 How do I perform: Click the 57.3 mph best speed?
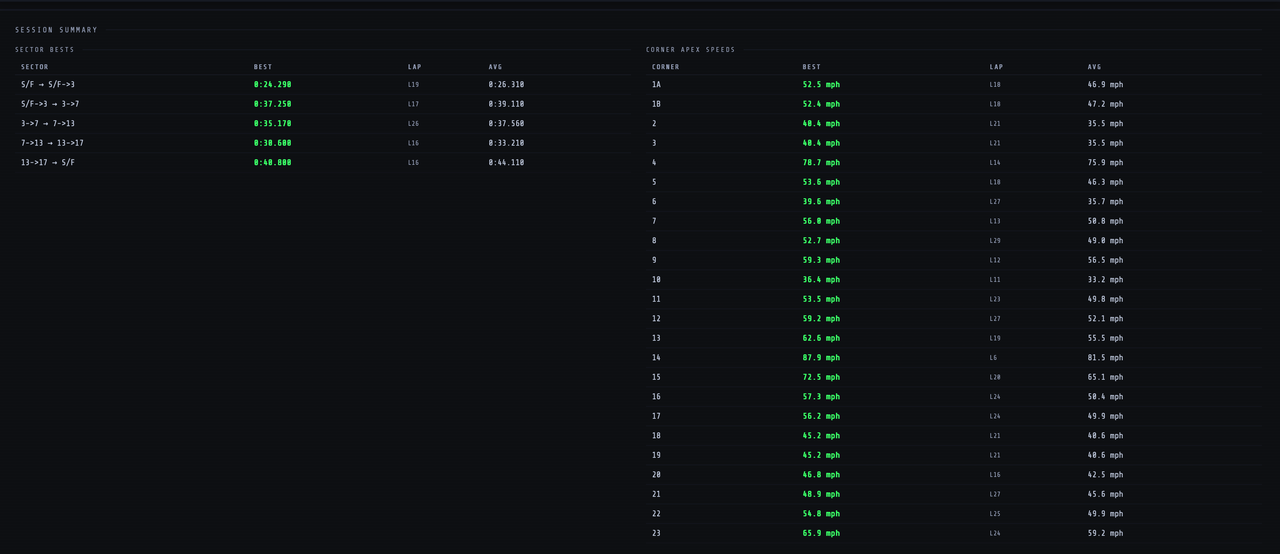click(x=821, y=397)
